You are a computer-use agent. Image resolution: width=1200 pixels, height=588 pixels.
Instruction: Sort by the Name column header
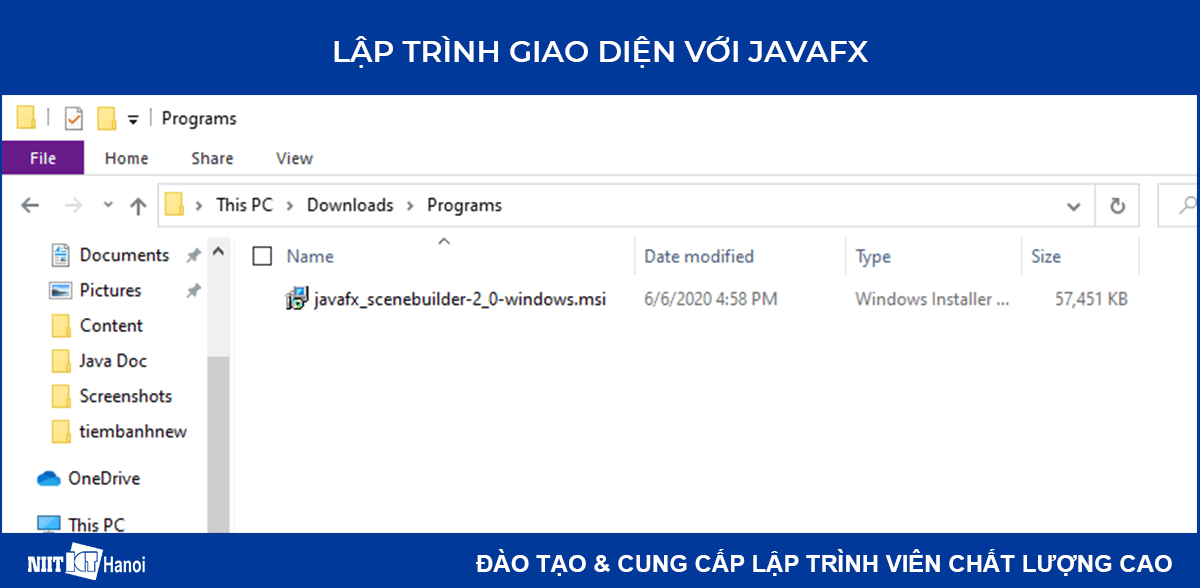(x=310, y=256)
